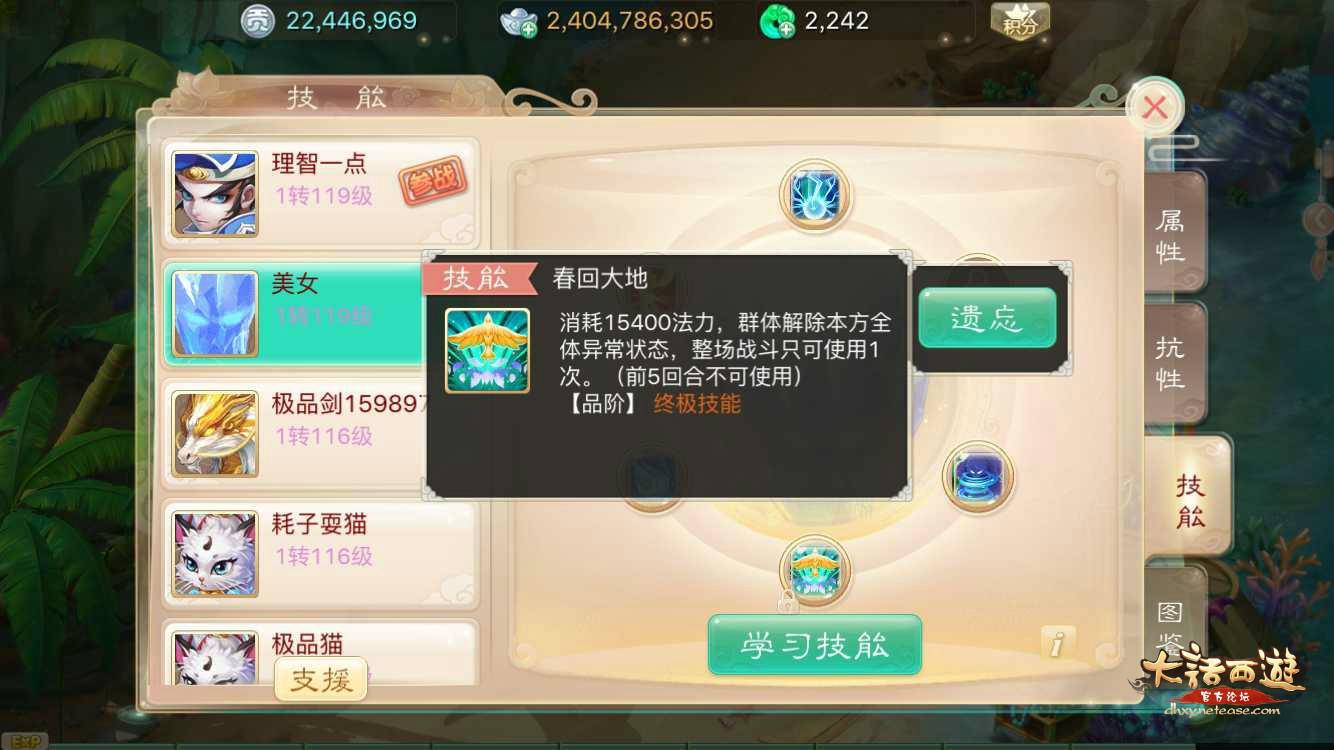Open the 积分 points badge

click(1020, 20)
